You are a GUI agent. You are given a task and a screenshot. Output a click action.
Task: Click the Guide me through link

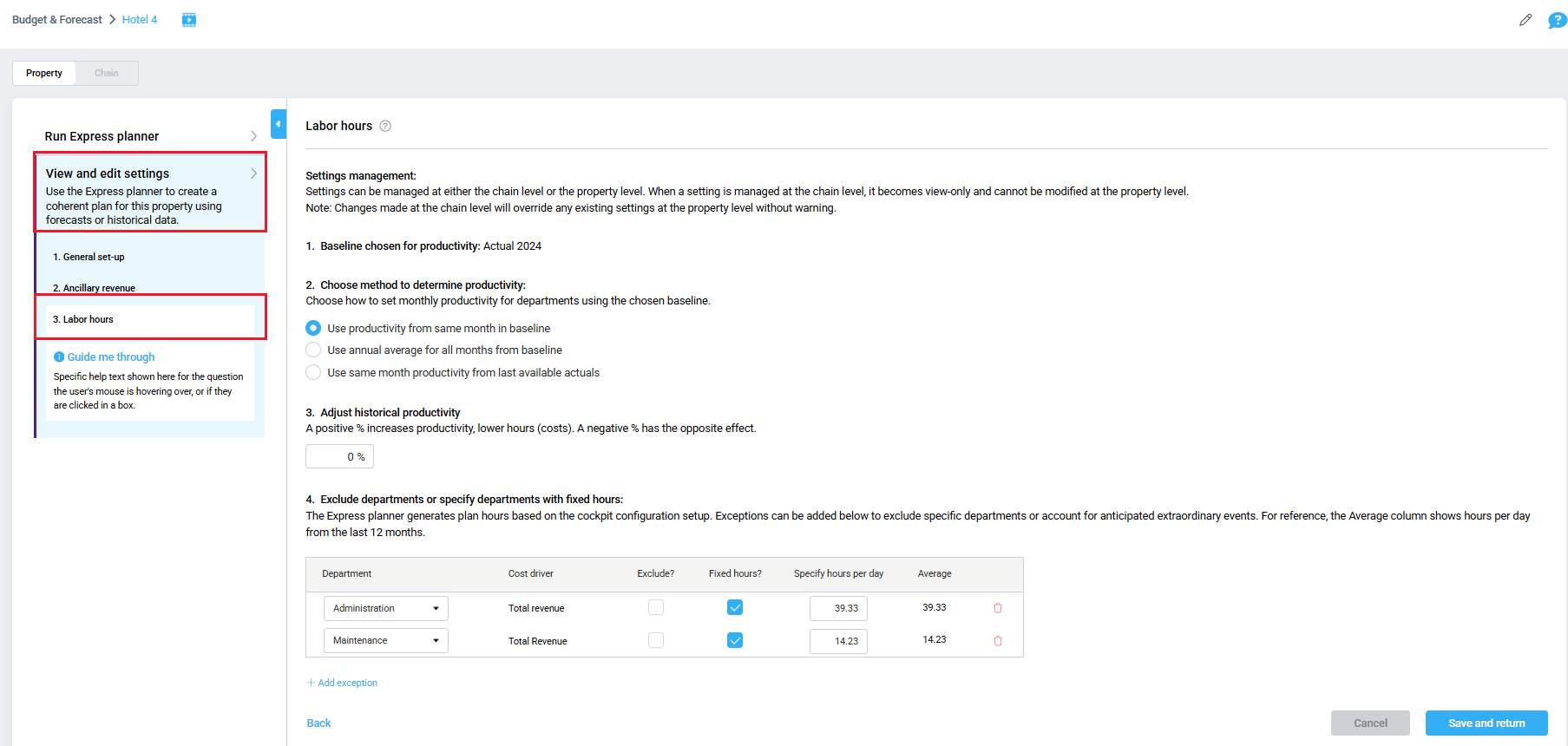[x=111, y=357]
